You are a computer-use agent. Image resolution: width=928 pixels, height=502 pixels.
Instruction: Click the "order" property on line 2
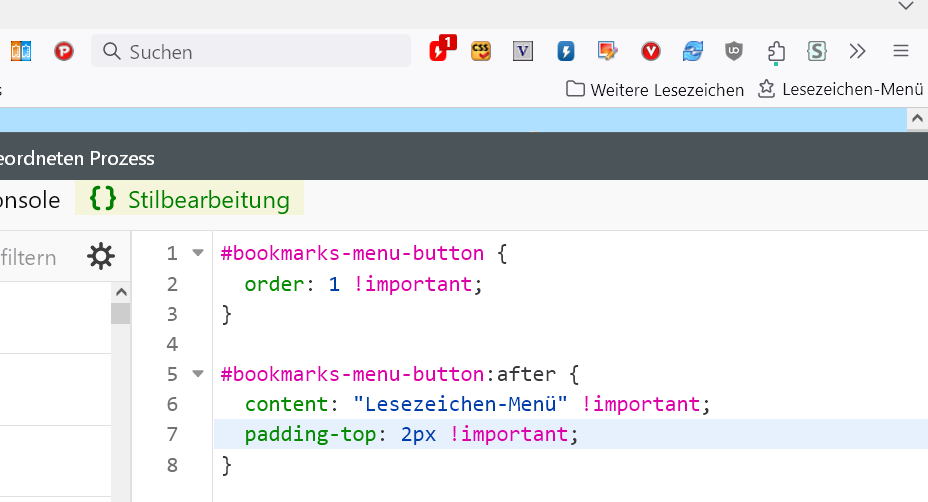(x=275, y=284)
